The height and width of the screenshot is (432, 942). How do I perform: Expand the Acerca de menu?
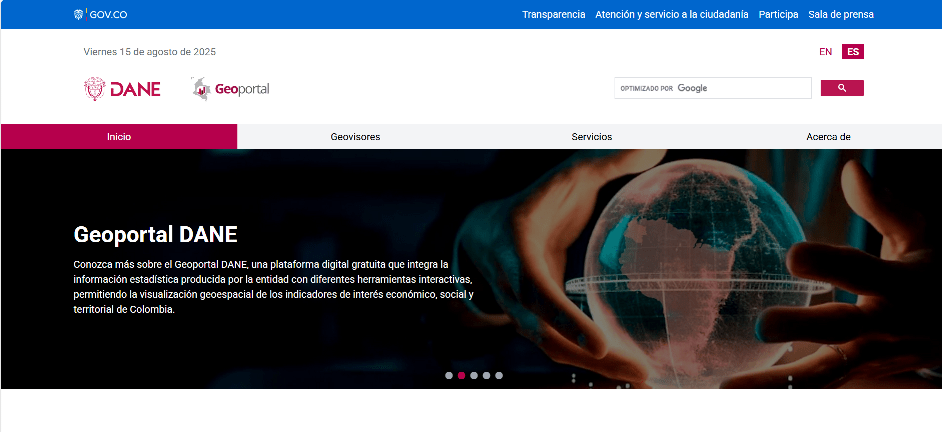828,137
